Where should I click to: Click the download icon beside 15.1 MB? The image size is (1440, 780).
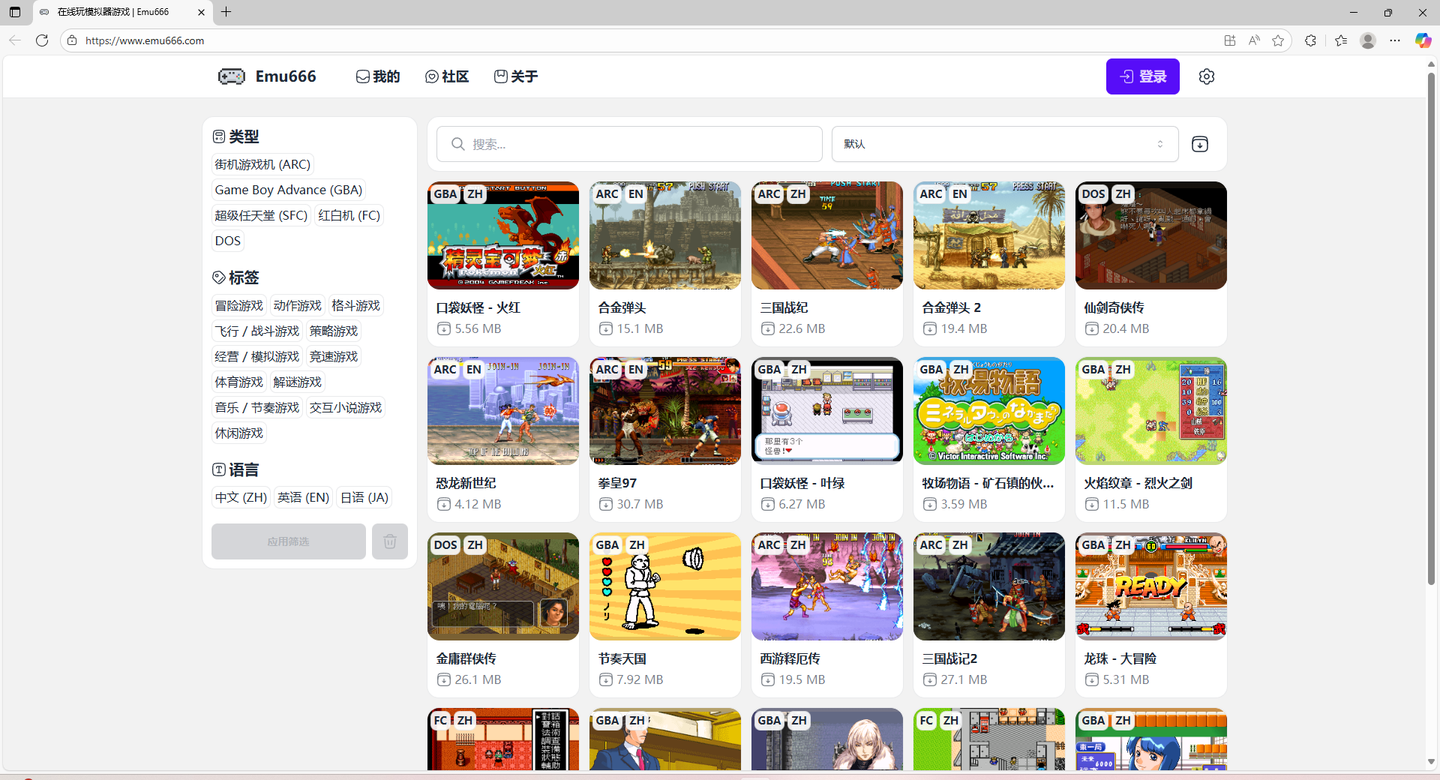pos(606,329)
